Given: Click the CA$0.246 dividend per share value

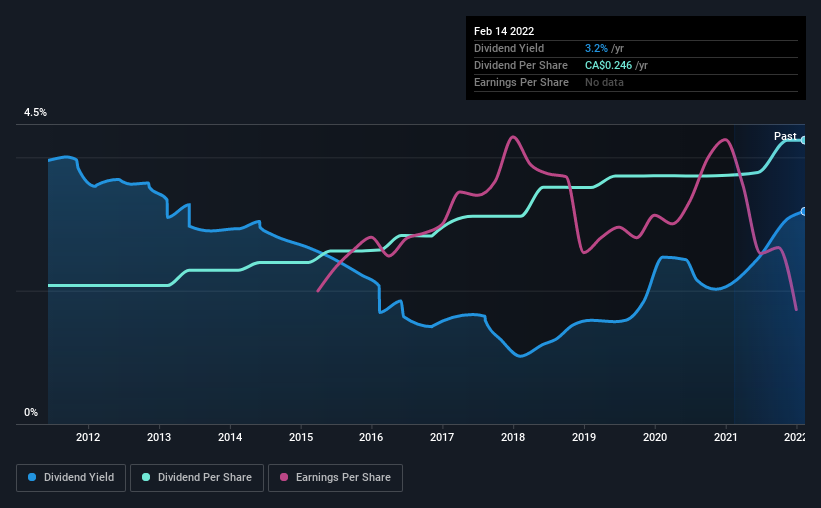Looking at the screenshot, I should point(608,65).
